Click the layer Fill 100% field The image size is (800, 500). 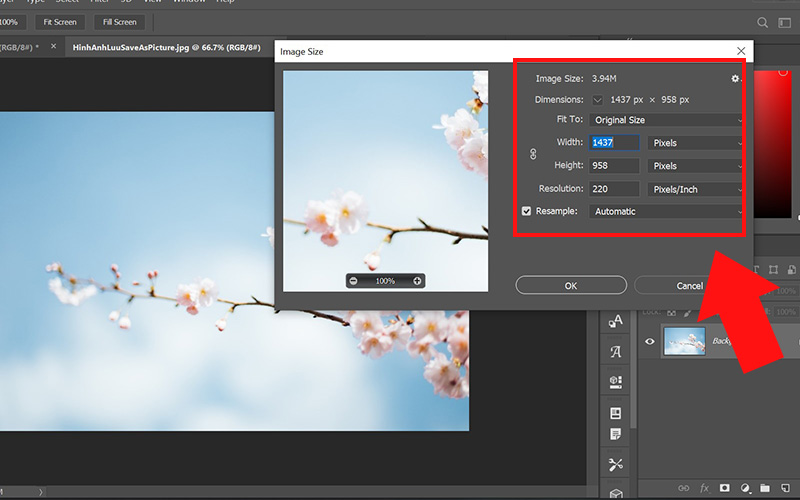point(785,312)
